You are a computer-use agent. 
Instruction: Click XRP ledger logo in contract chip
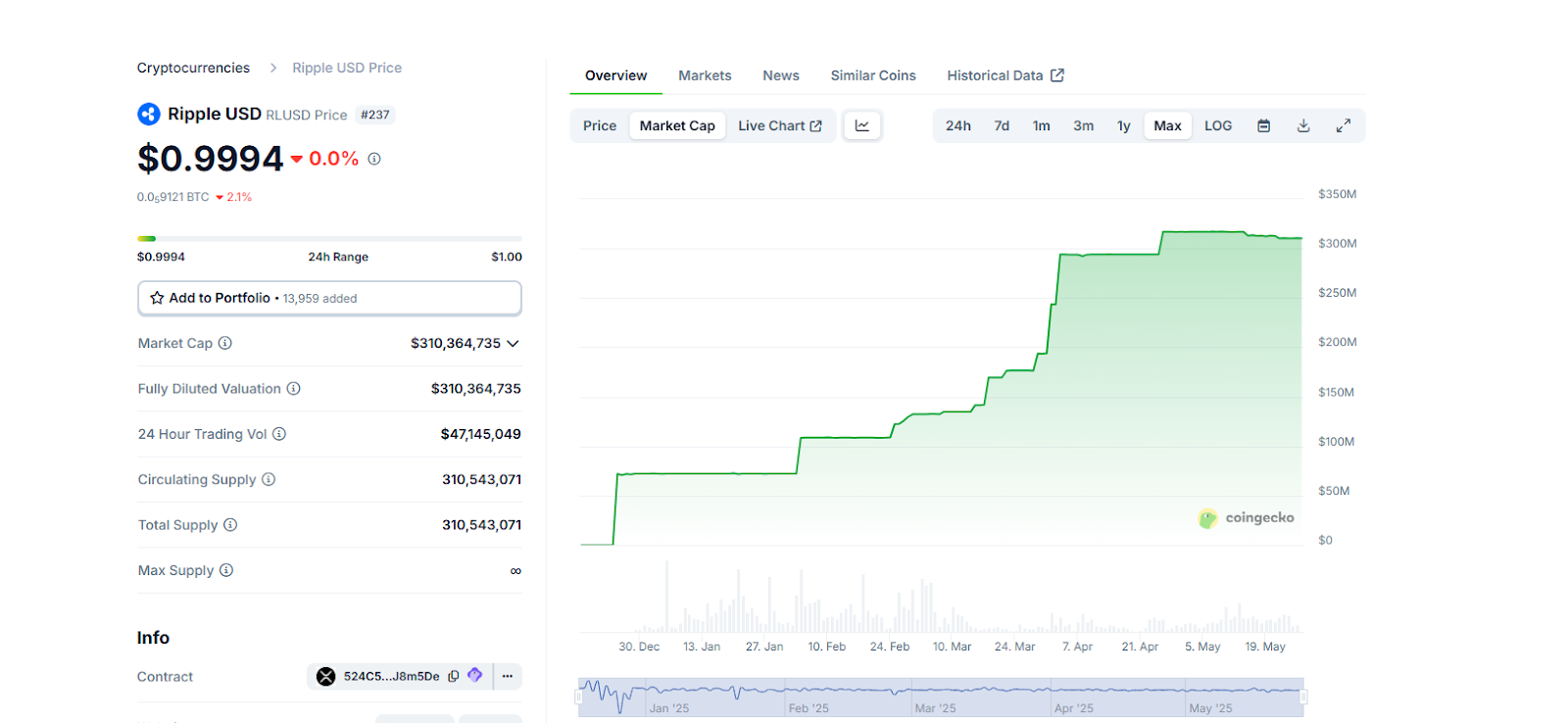coord(326,676)
